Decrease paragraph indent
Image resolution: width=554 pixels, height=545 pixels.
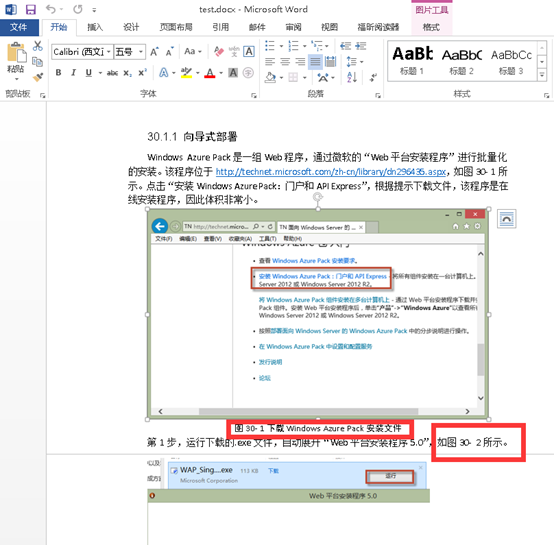click(x=345, y=46)
